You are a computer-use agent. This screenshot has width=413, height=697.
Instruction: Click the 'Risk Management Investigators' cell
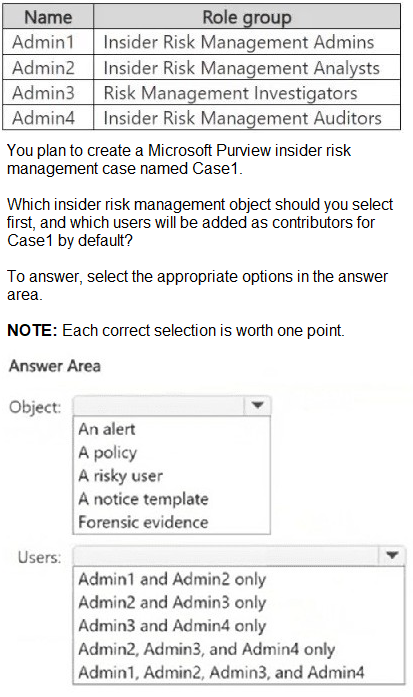[247, 92]
